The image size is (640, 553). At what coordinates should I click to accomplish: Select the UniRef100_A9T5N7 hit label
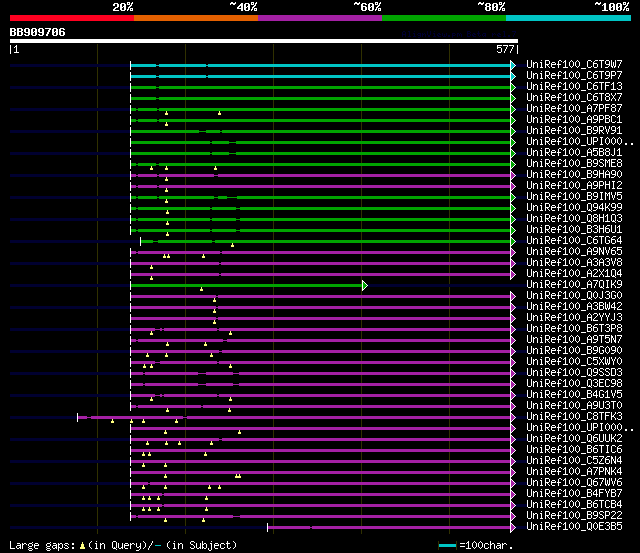tap(574, 340)
